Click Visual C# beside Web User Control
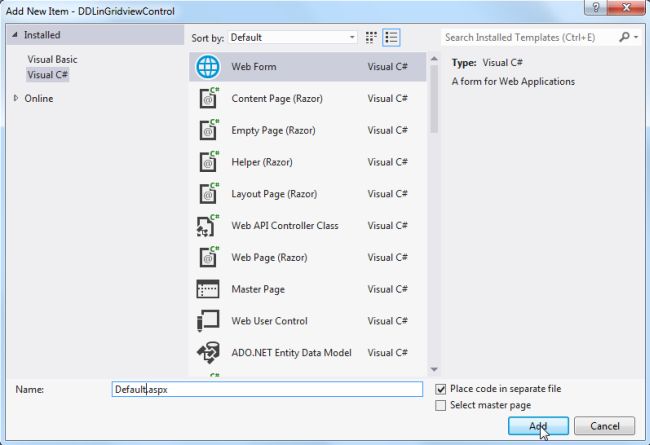650x445 pixels. pyautogui.click(x=388, y=321)
